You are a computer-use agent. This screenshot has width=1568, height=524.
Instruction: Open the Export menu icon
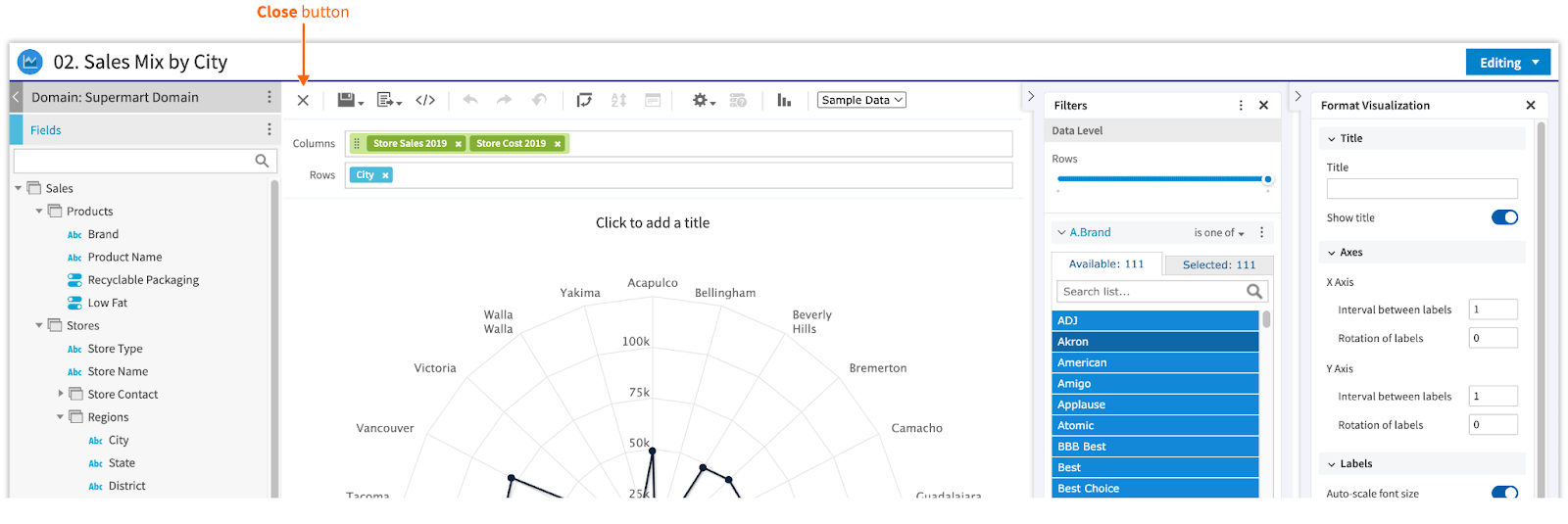[389, 100]
